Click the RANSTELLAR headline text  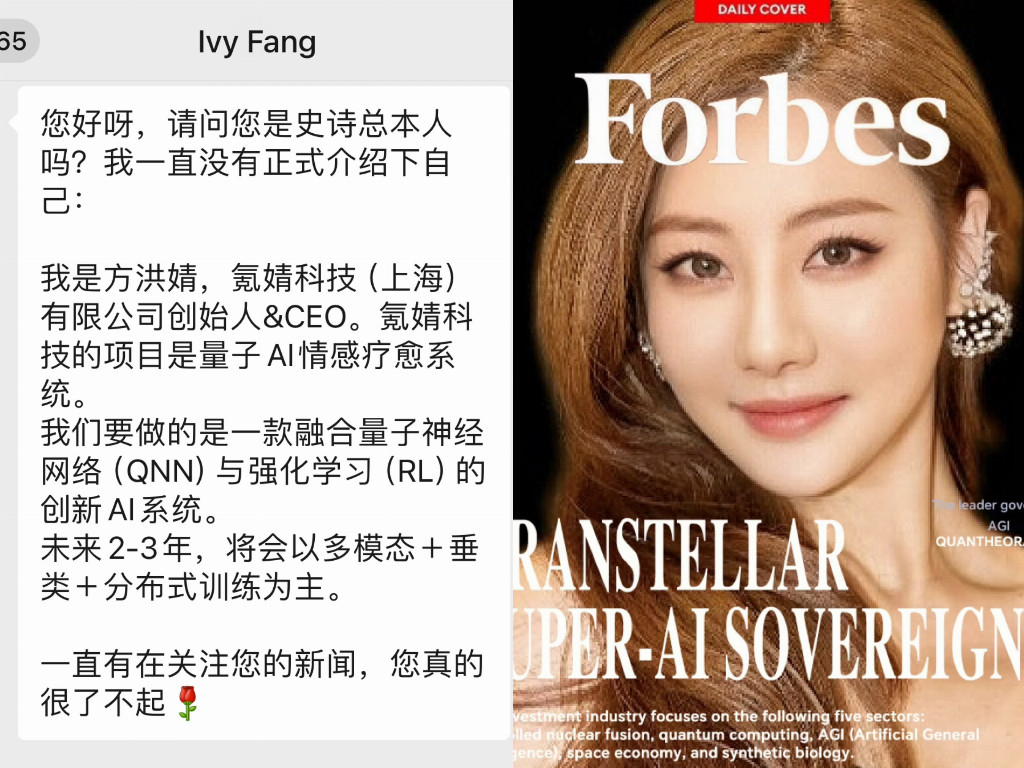coord(680,556)
